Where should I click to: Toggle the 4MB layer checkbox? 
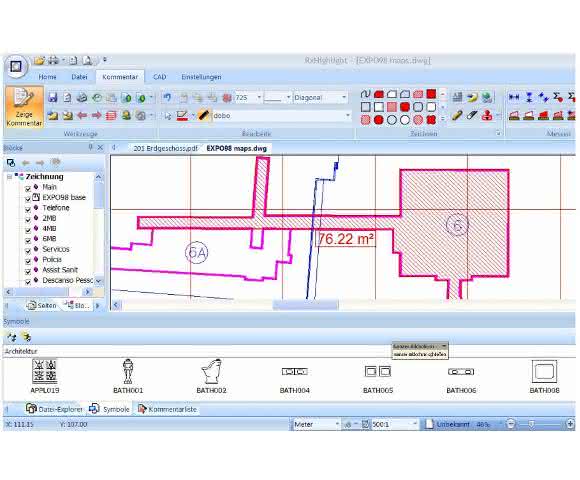[x=28, y=230]
